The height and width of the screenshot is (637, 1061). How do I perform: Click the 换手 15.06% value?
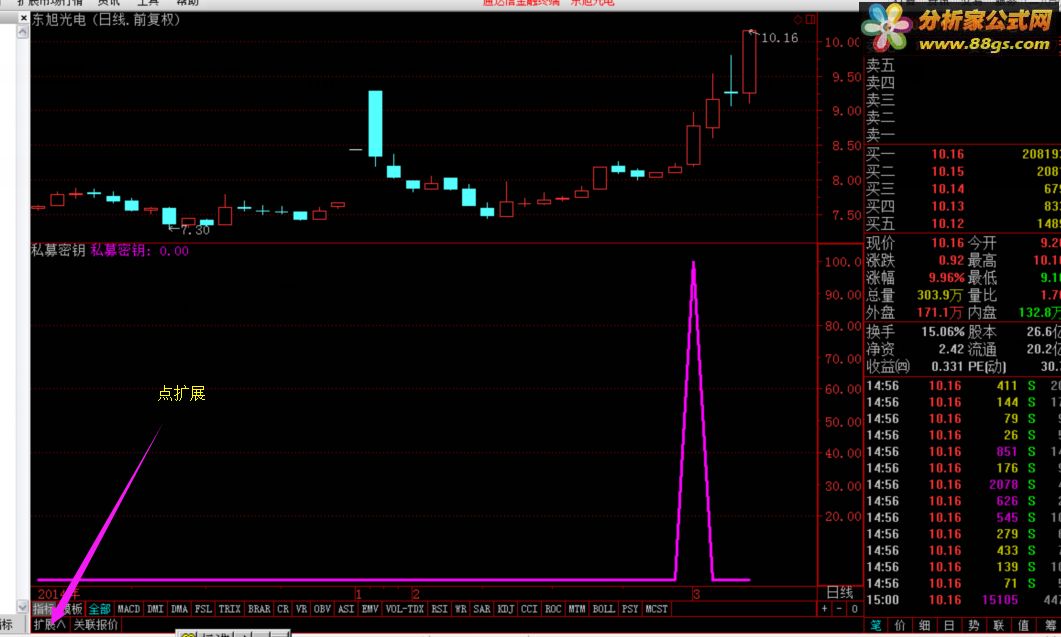(943, 332)
